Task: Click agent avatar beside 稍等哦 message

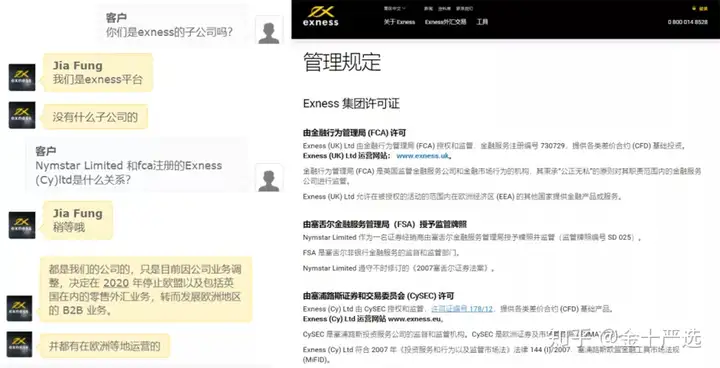Action: click(22, 225)
